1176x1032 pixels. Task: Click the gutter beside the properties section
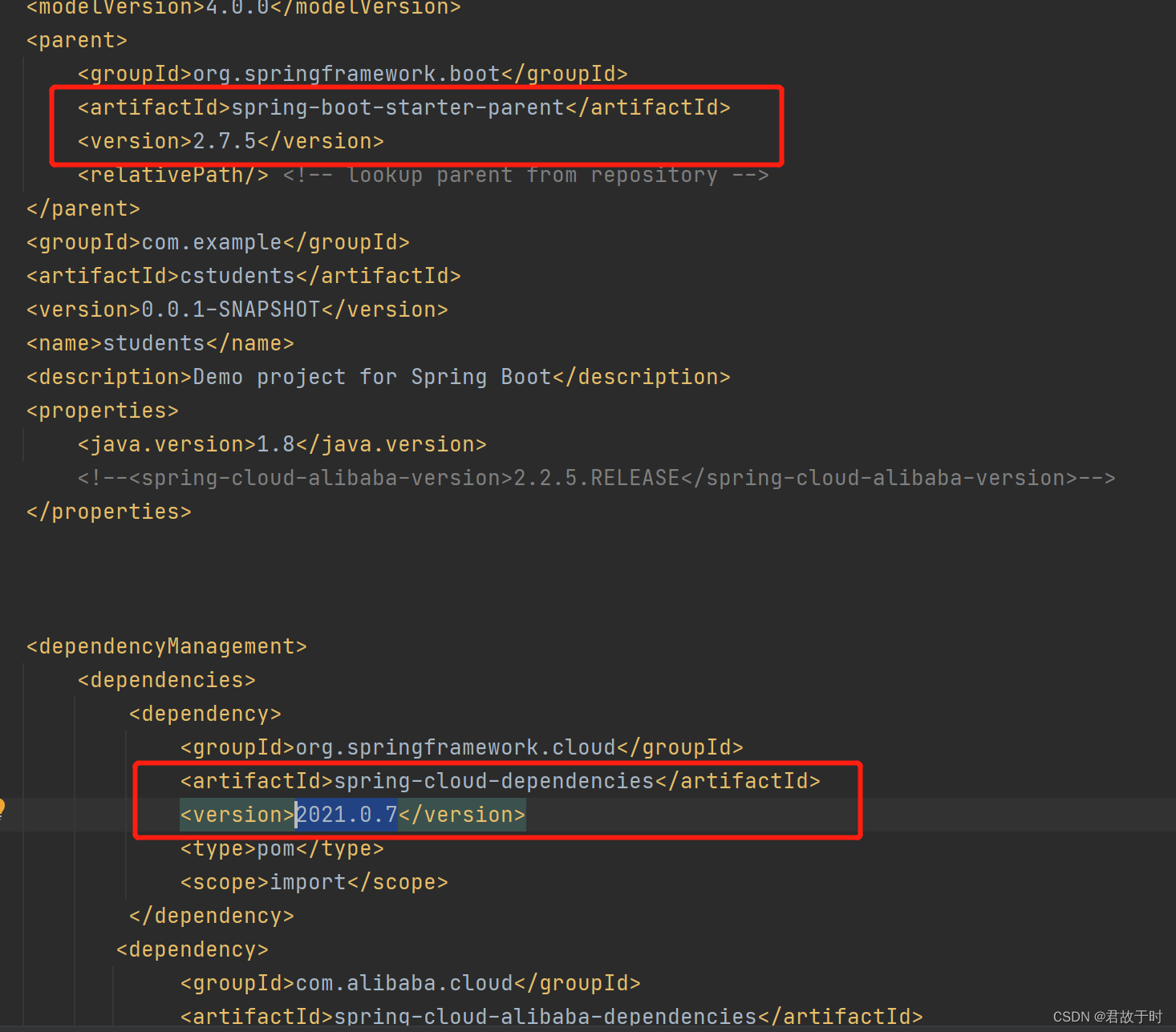12,410
